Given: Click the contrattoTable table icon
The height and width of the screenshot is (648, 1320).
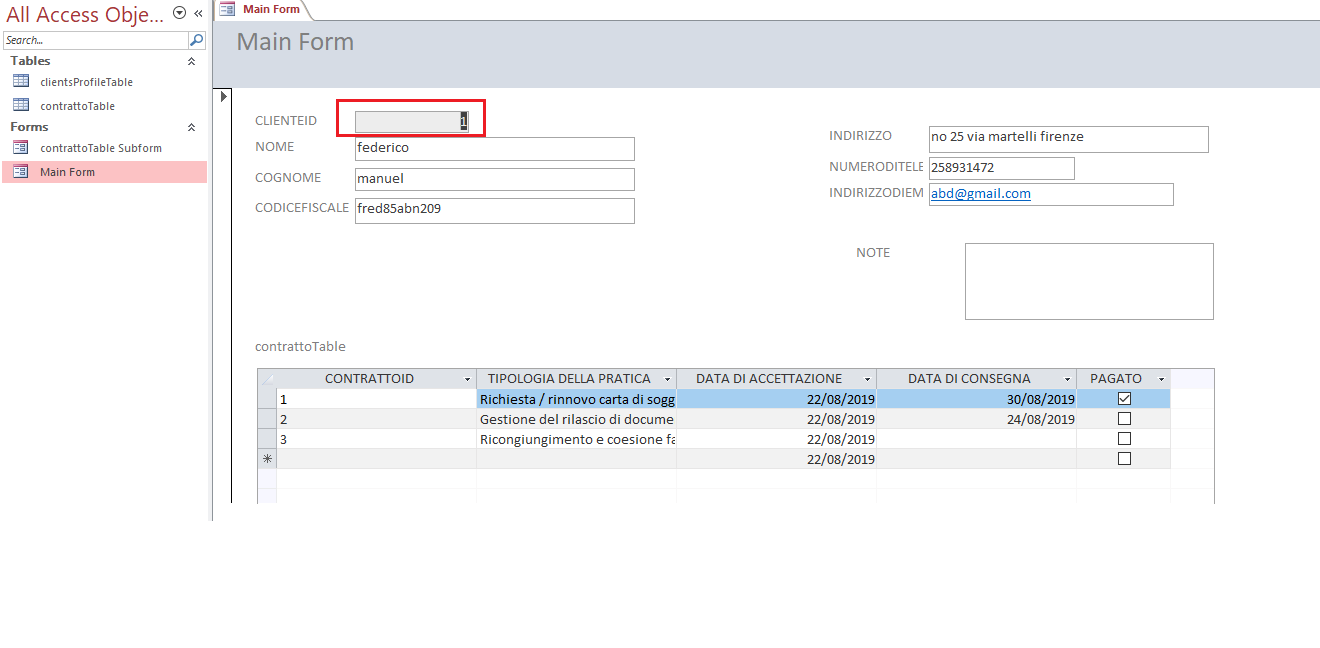Looking at the screenshot, I should click(21, 105).
